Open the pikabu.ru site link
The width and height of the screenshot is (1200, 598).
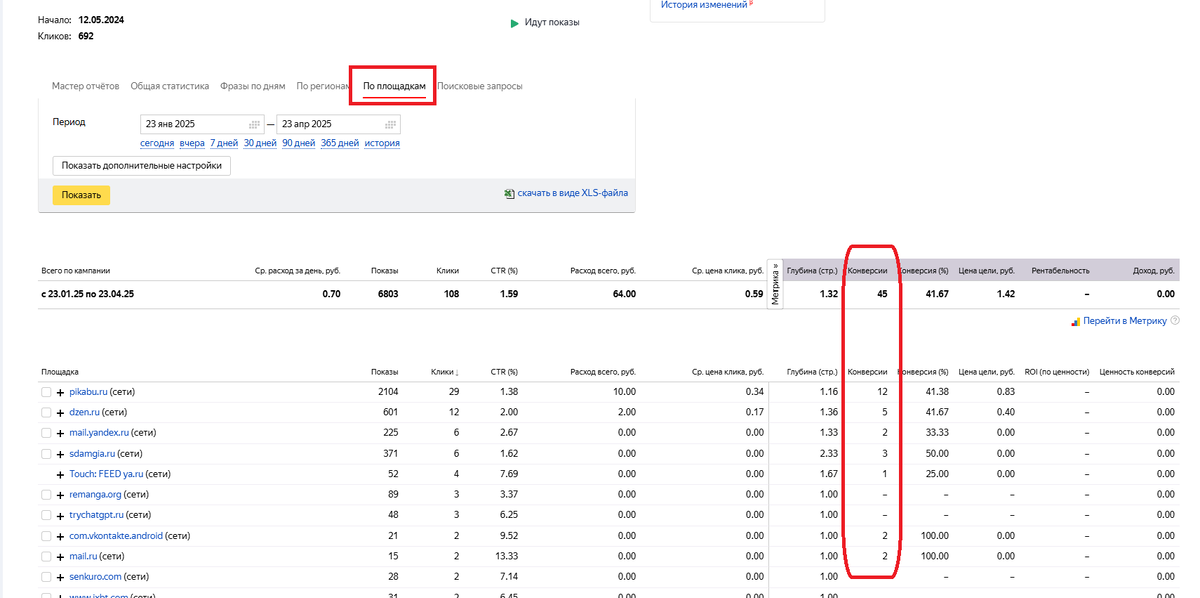click(x=88, y=392)
